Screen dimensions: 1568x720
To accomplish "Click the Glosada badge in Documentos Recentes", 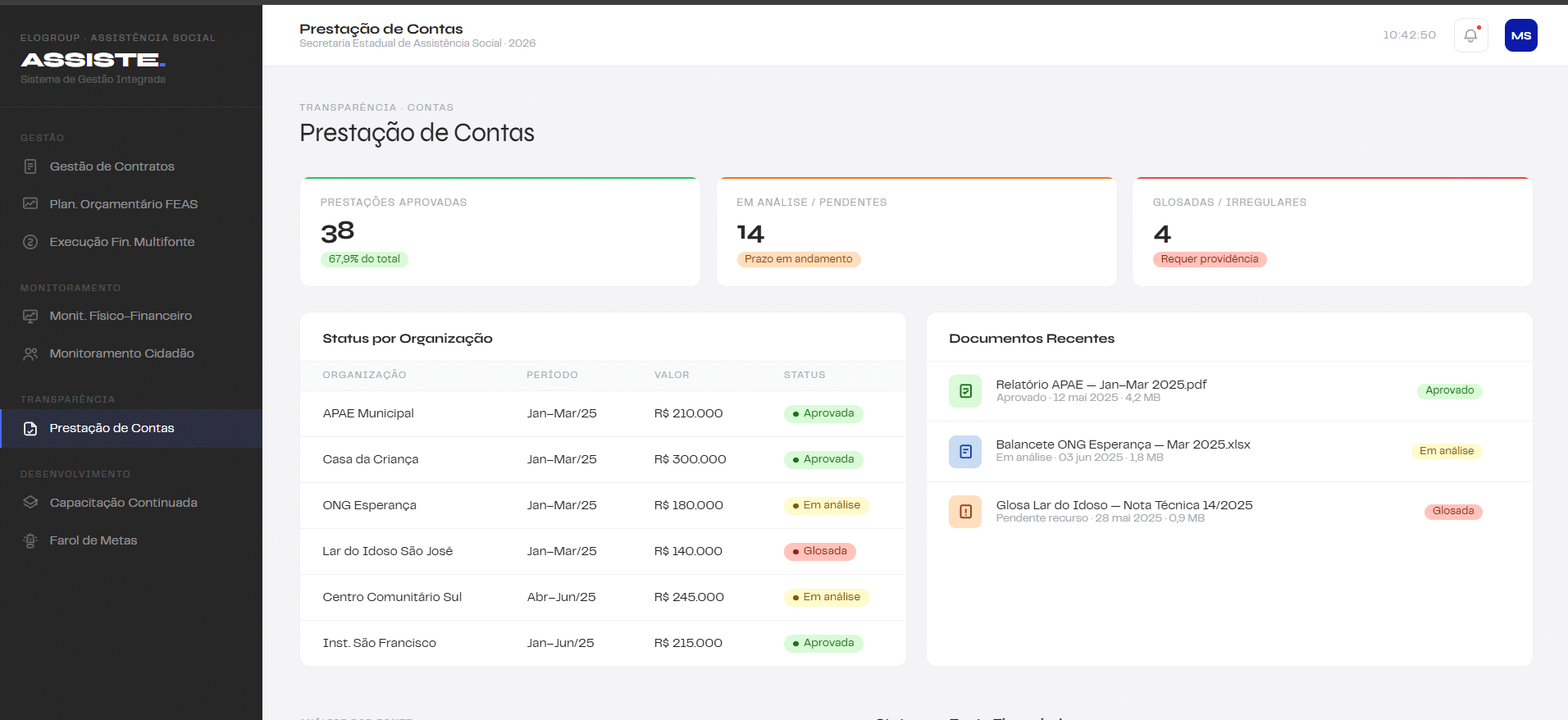I will (1453, 511).
